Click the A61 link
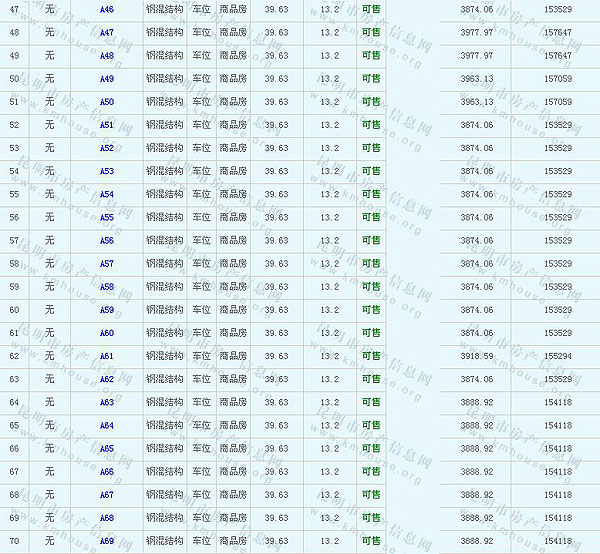The image size is (600, 554). click(107, 356)
